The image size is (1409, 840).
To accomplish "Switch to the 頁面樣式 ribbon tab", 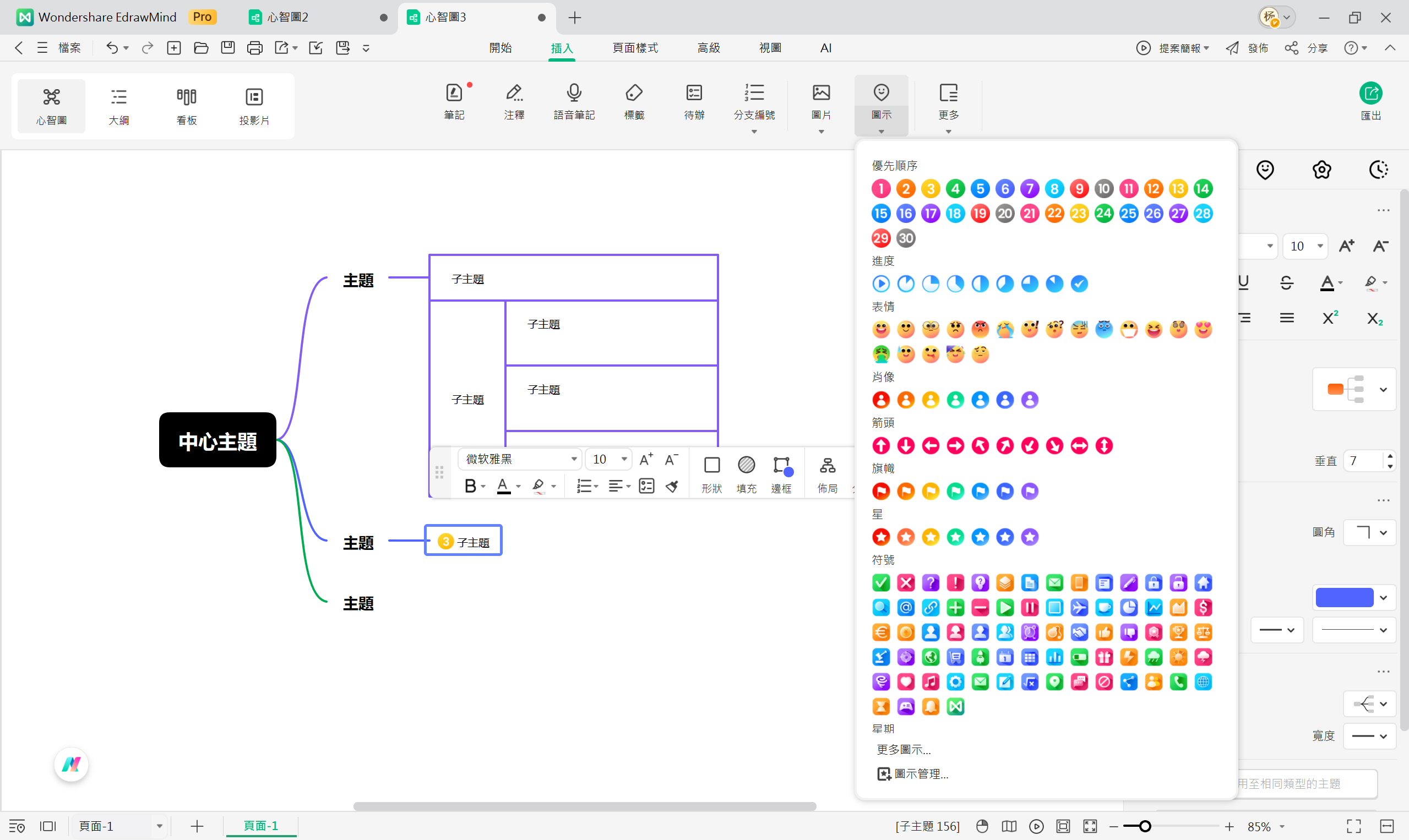I will coord(635,48).
